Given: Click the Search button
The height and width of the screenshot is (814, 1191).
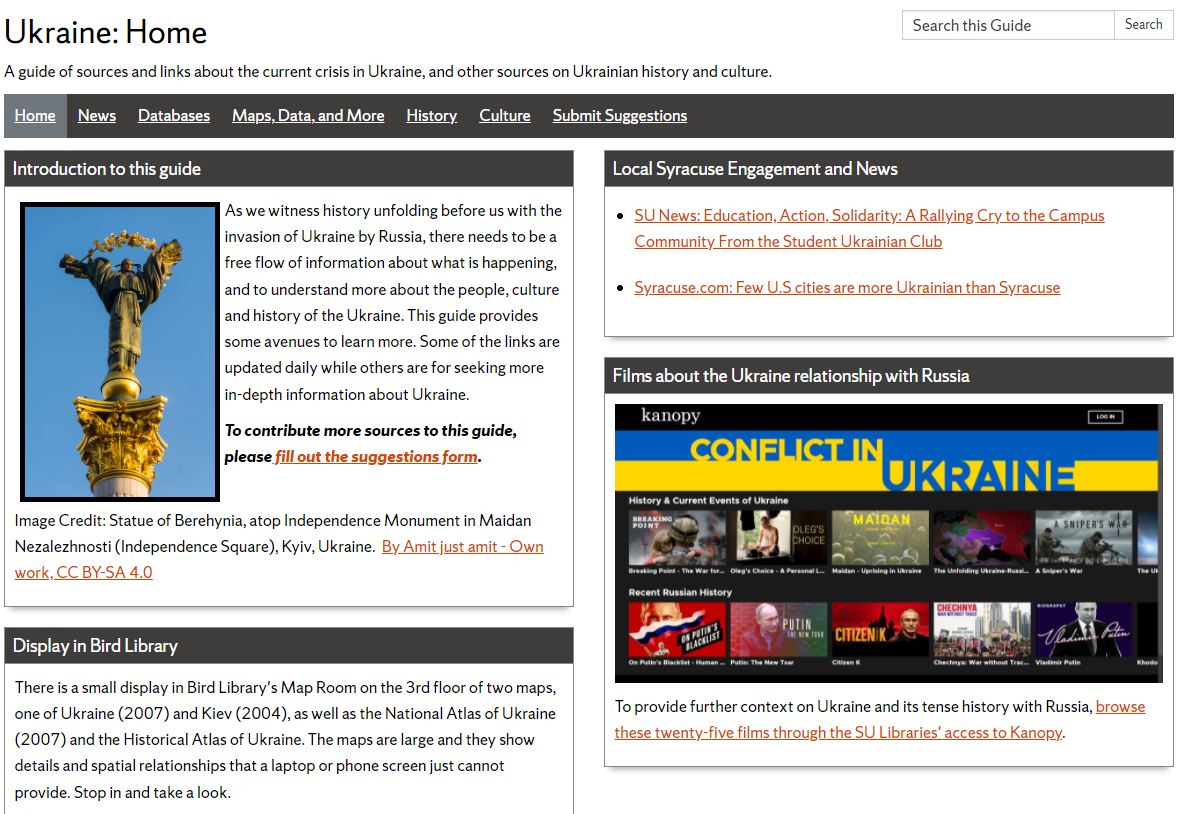Looking at the screenshot, I should coord(1143,25).
